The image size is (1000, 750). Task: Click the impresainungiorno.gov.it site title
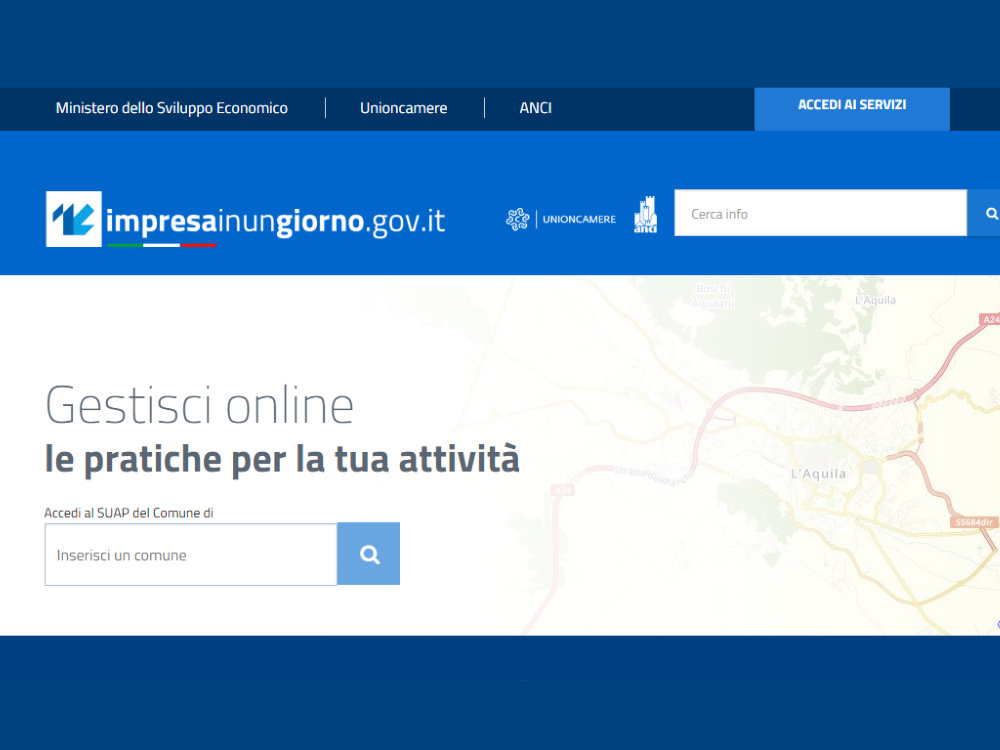(x=276, y=221)
